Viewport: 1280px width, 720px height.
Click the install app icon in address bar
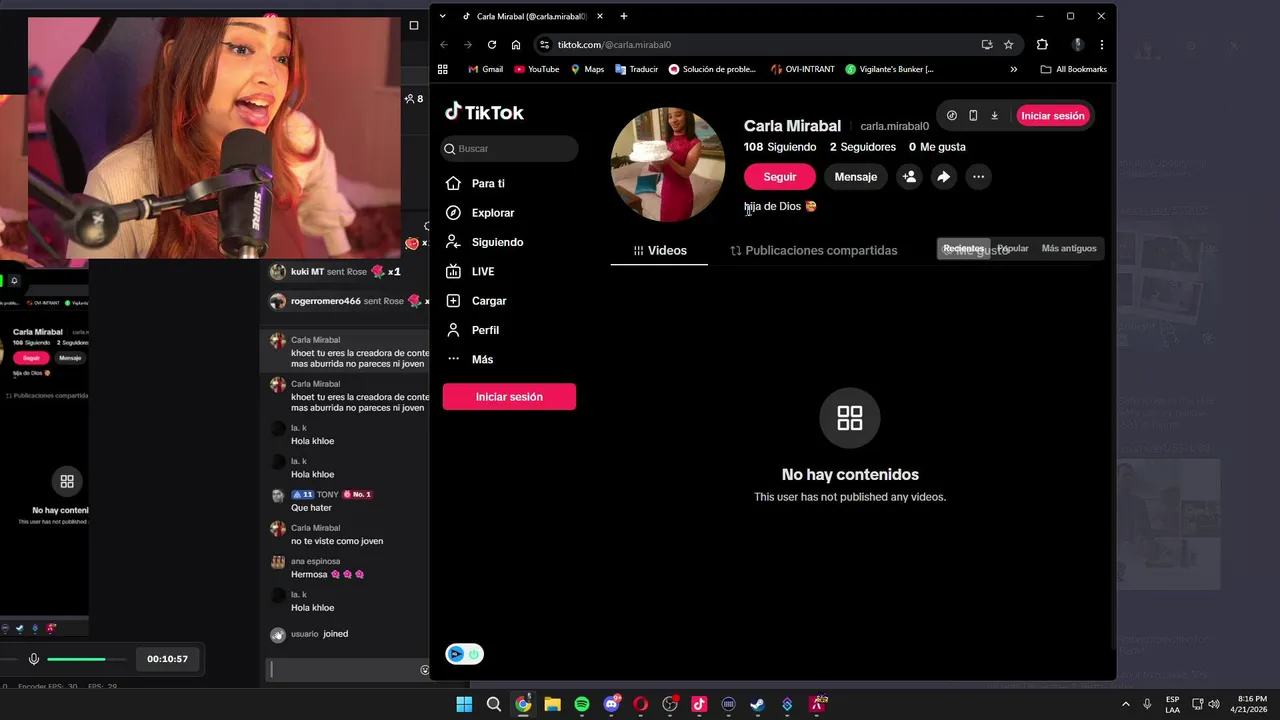pos(987,44)
